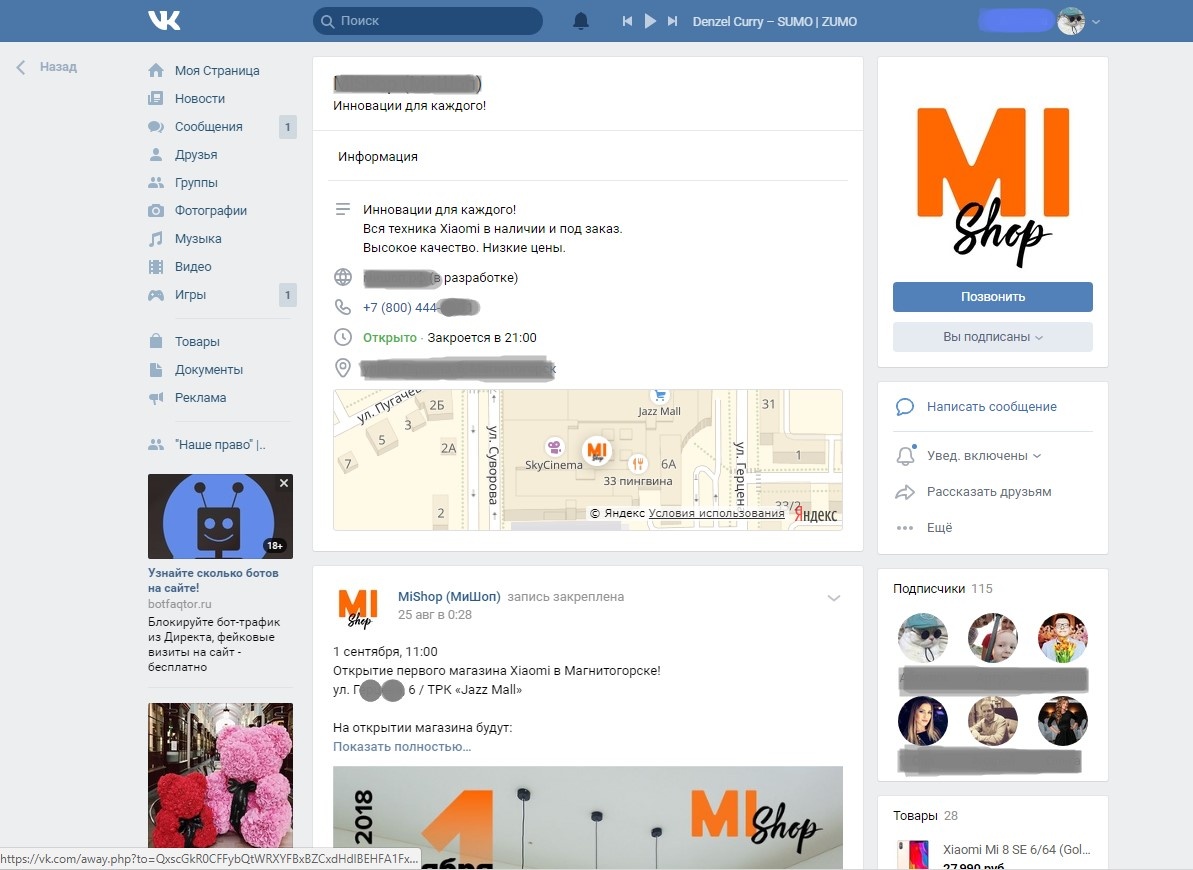Click music note icon beside Музыка
Screen dimensions: 1193x870
(x=156, y=239)
